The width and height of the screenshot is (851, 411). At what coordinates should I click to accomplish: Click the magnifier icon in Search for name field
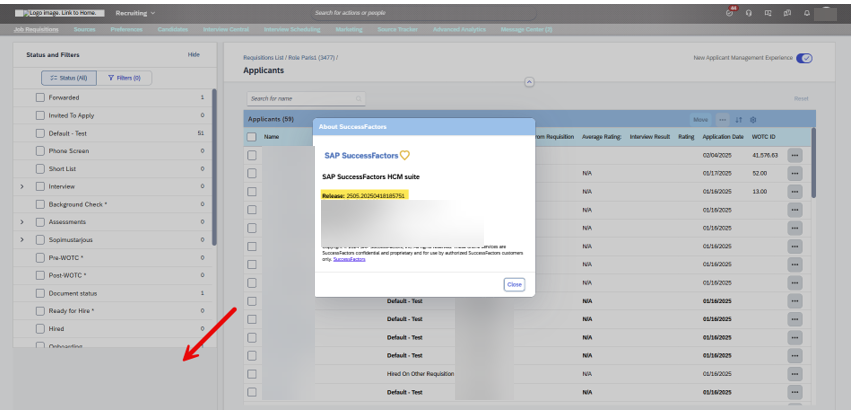[x=358, y=99]
